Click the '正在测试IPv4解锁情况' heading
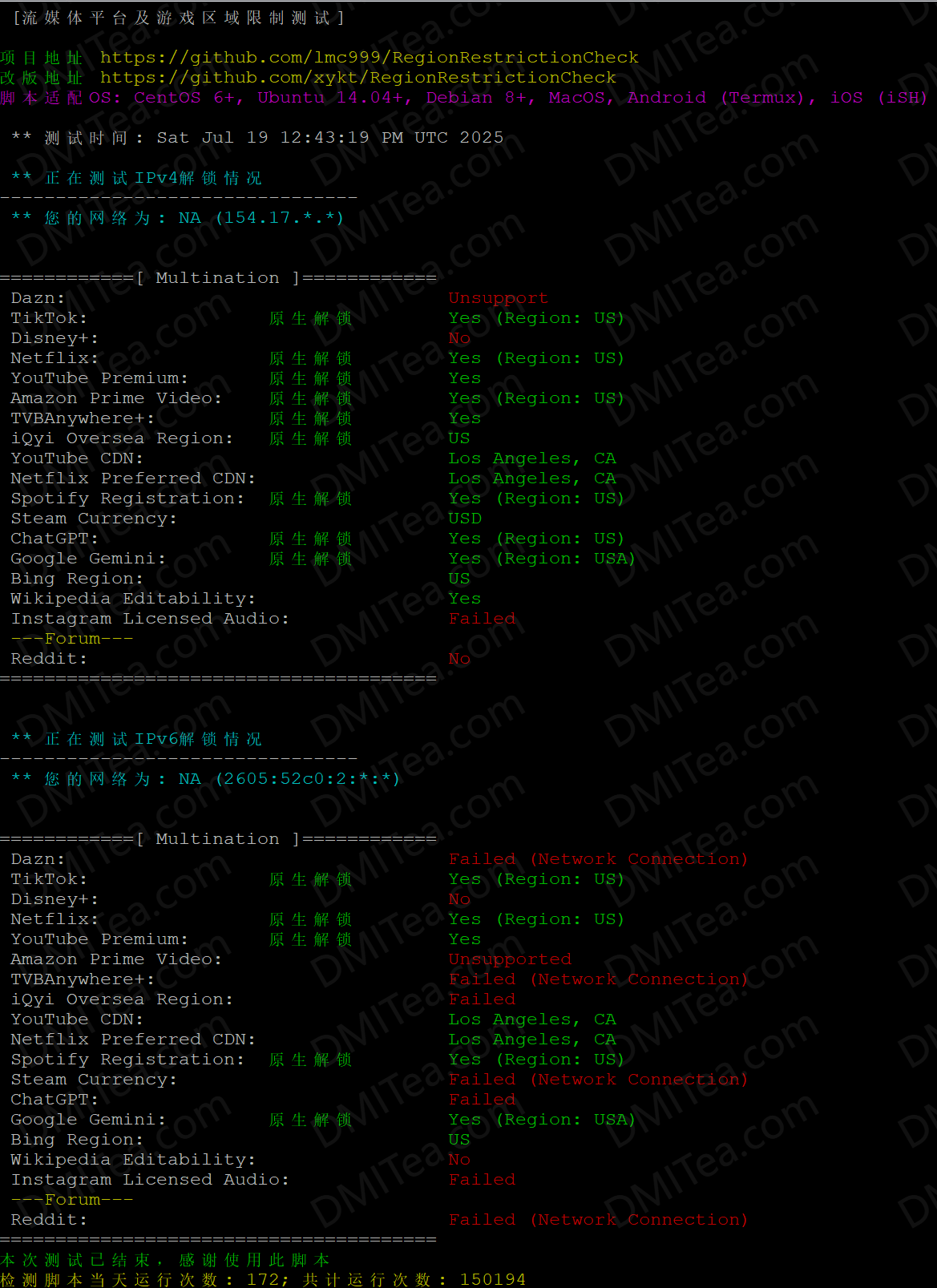 click(153, 178)
